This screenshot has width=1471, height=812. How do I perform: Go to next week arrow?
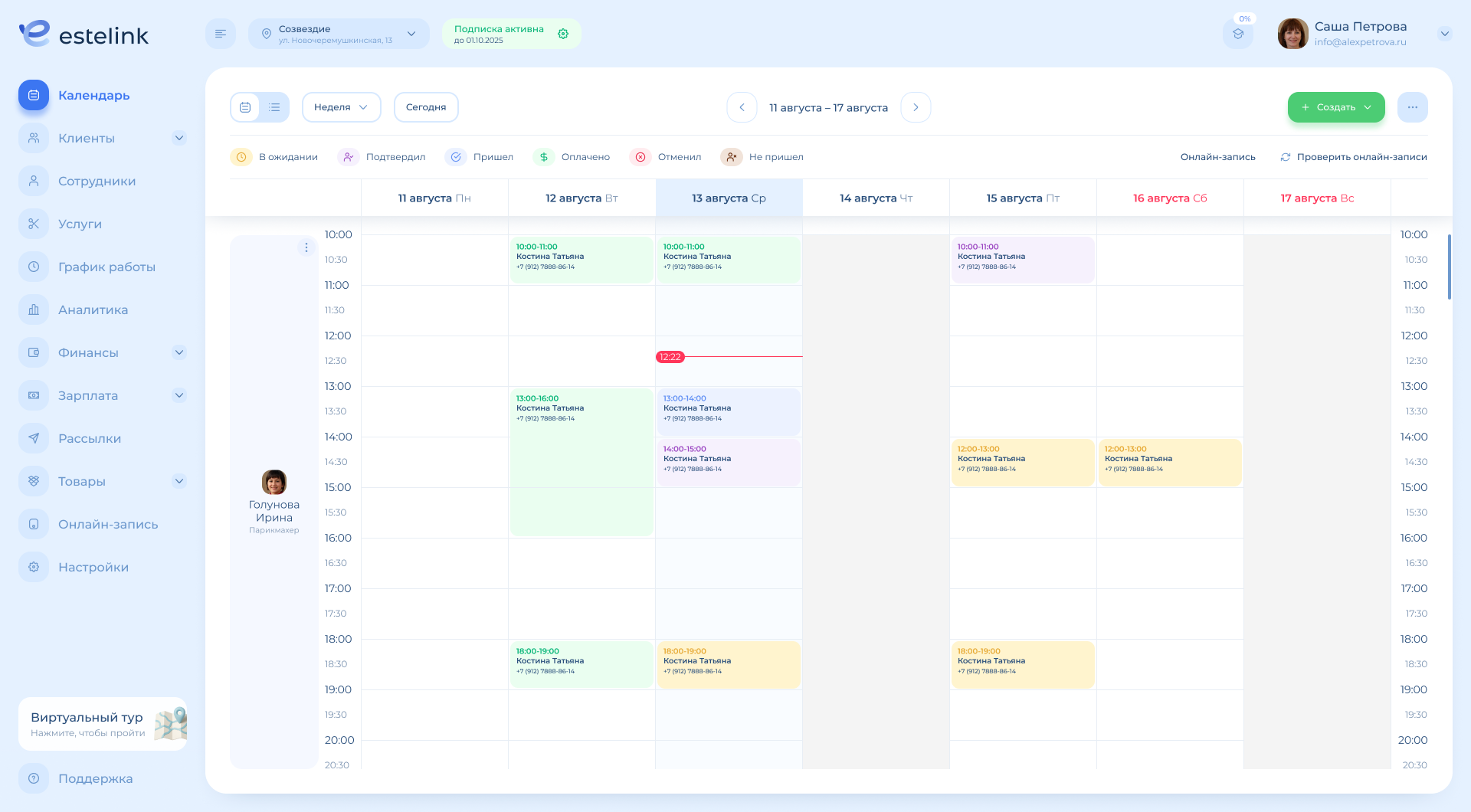pyautogui.click(x=916, y=107)
